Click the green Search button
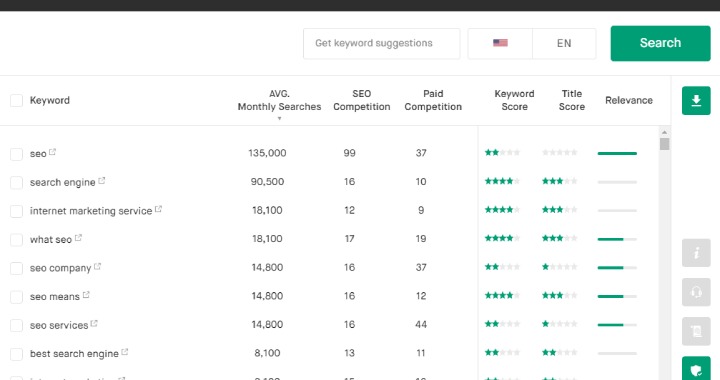Screen dimensions: 720x380 coord(660,43)
